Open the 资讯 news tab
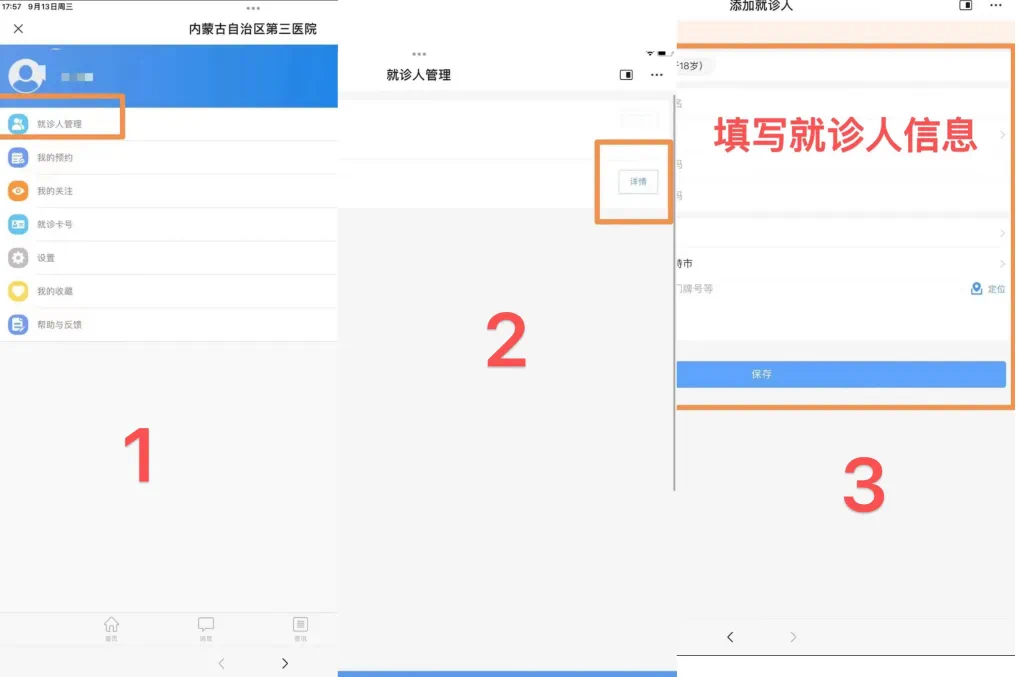 click(x=300, y=627)
